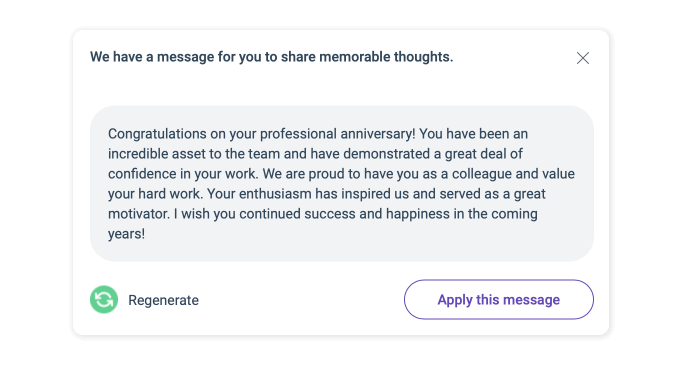Click the dialog heading about memorable thoughts
The width and height of the screenshot is (681, 382).
(271, 57)
